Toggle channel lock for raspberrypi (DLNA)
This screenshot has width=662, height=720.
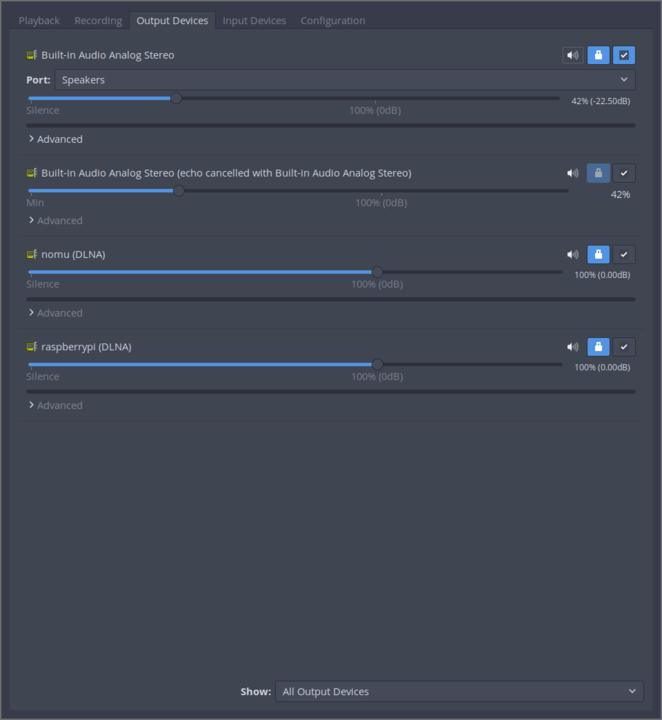tap(598, 347)
